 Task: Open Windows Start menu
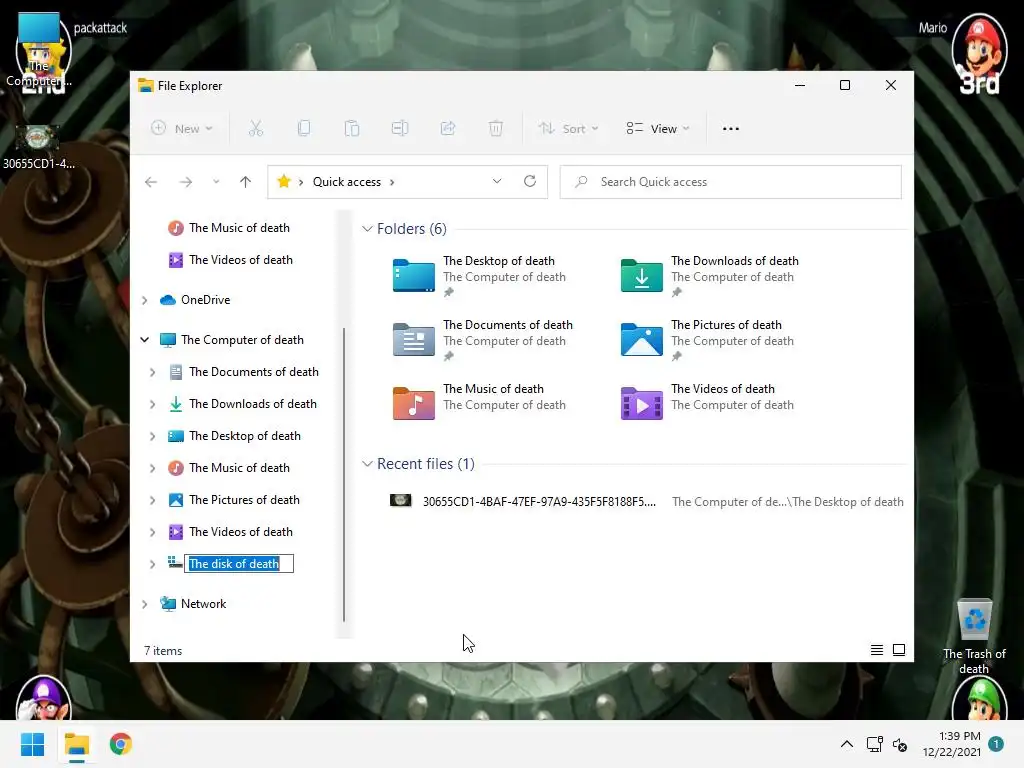pyautogui.click(x=32, y=744)
